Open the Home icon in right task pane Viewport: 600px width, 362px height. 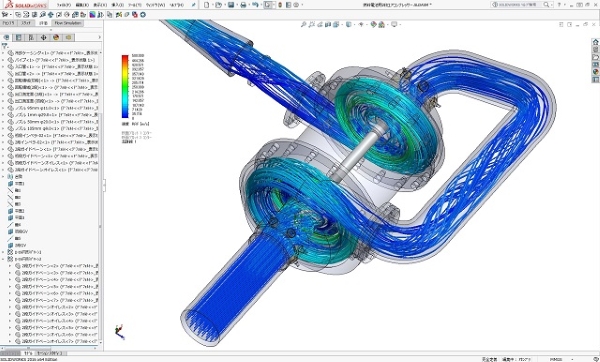[x=595, y=42]
